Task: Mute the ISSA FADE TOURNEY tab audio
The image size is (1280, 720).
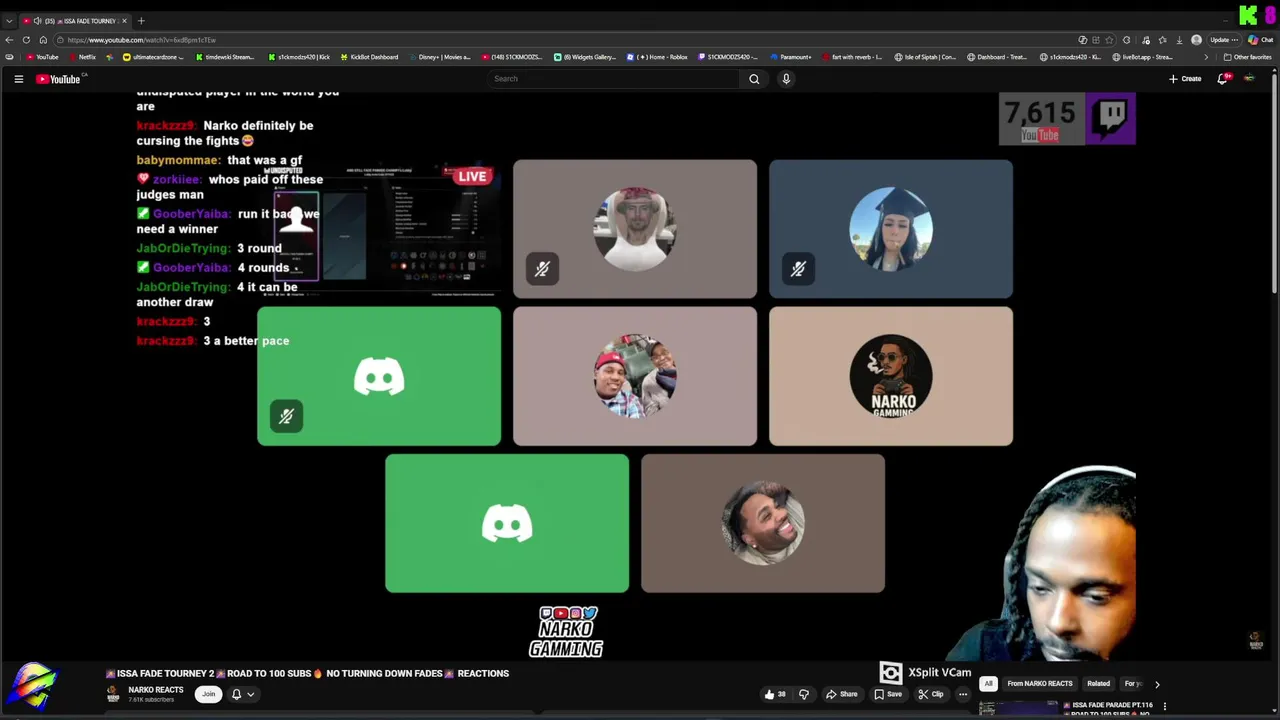Action: pyautogui.click(x=37, y=21)
